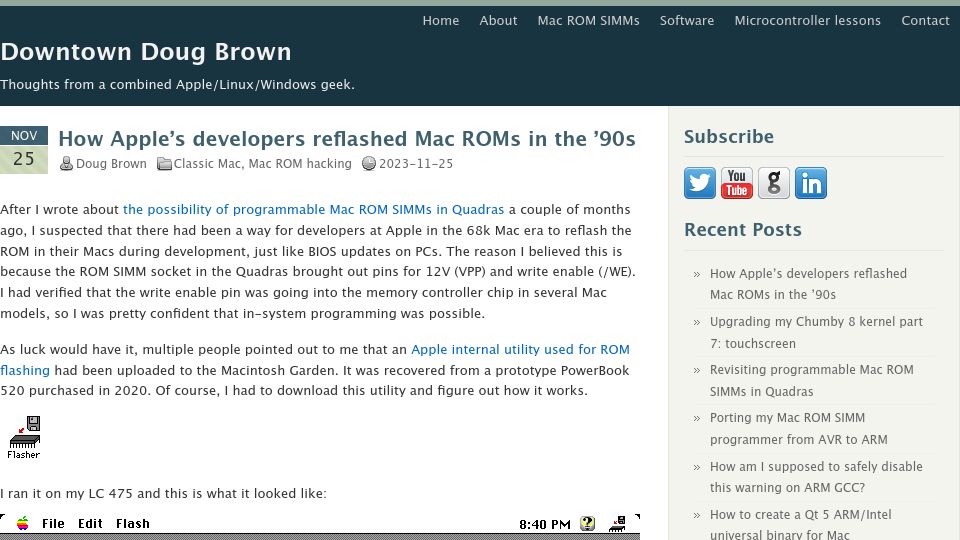Click the Doug Brown author link
Screen dimensions: 960x540
pos(111,164)
